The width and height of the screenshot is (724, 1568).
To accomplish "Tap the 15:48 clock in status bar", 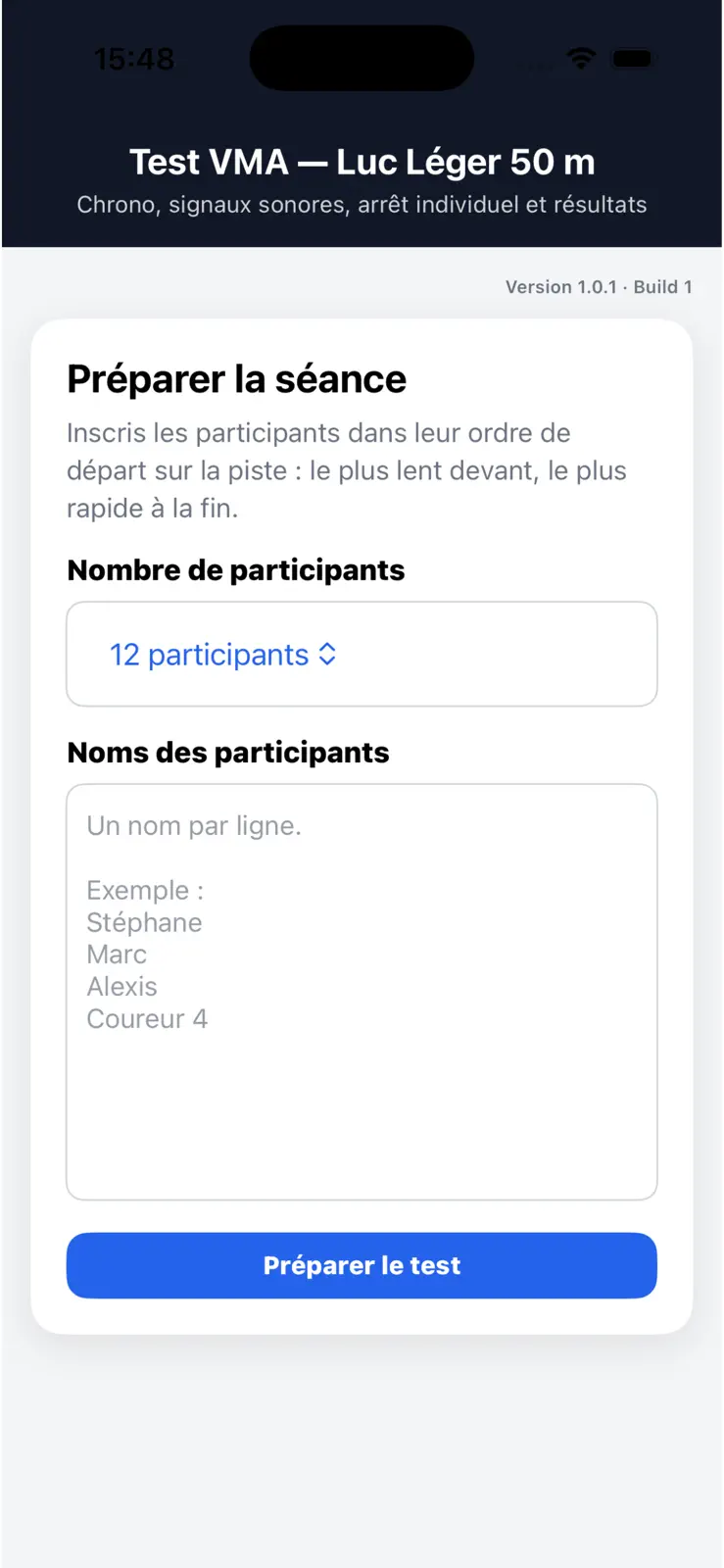I will 134,59.
